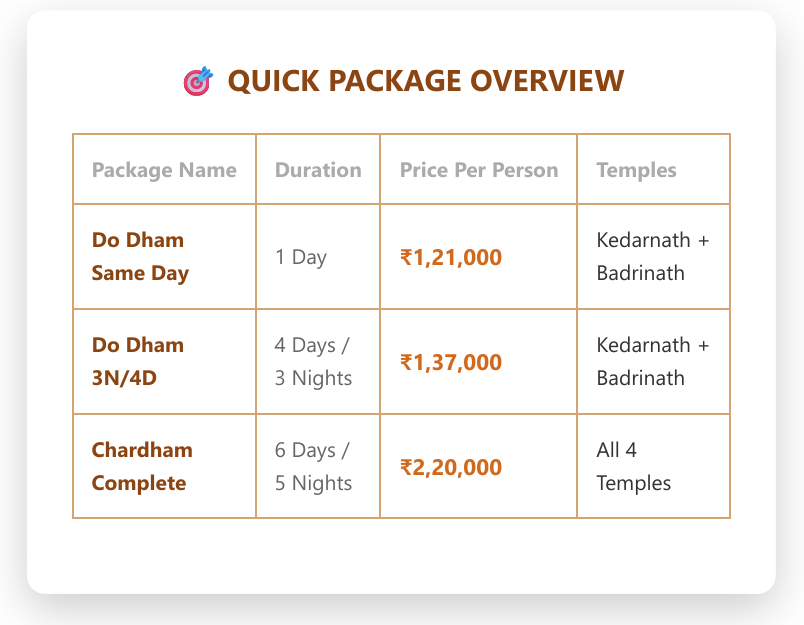Click the 6 Days / 5 Nights duration
The width and height of the screenshot is (804, 625).
pyautogui.click(x=313, y=467)
